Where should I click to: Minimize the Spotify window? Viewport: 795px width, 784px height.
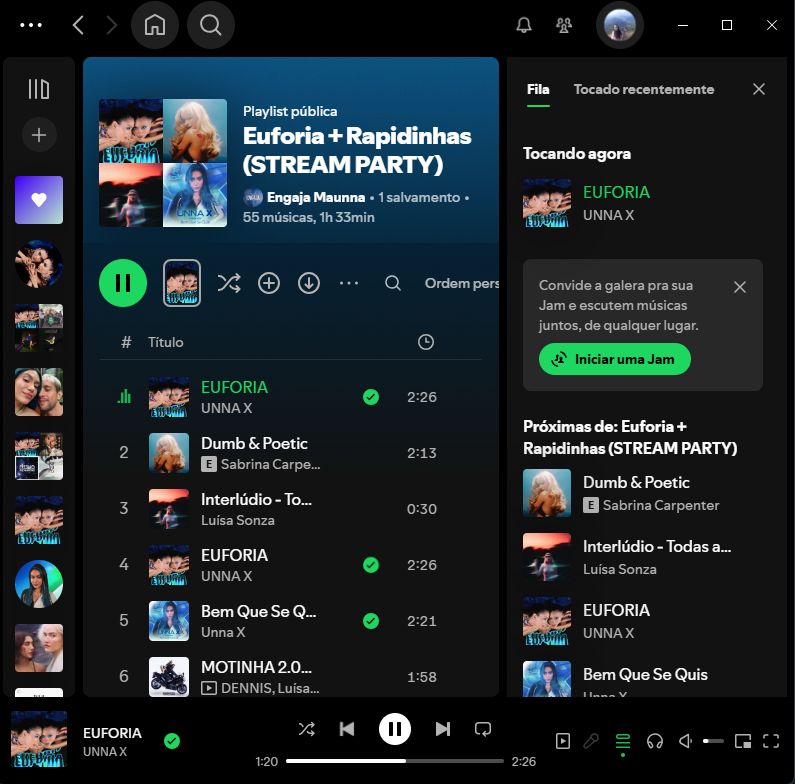pos(683,25)
